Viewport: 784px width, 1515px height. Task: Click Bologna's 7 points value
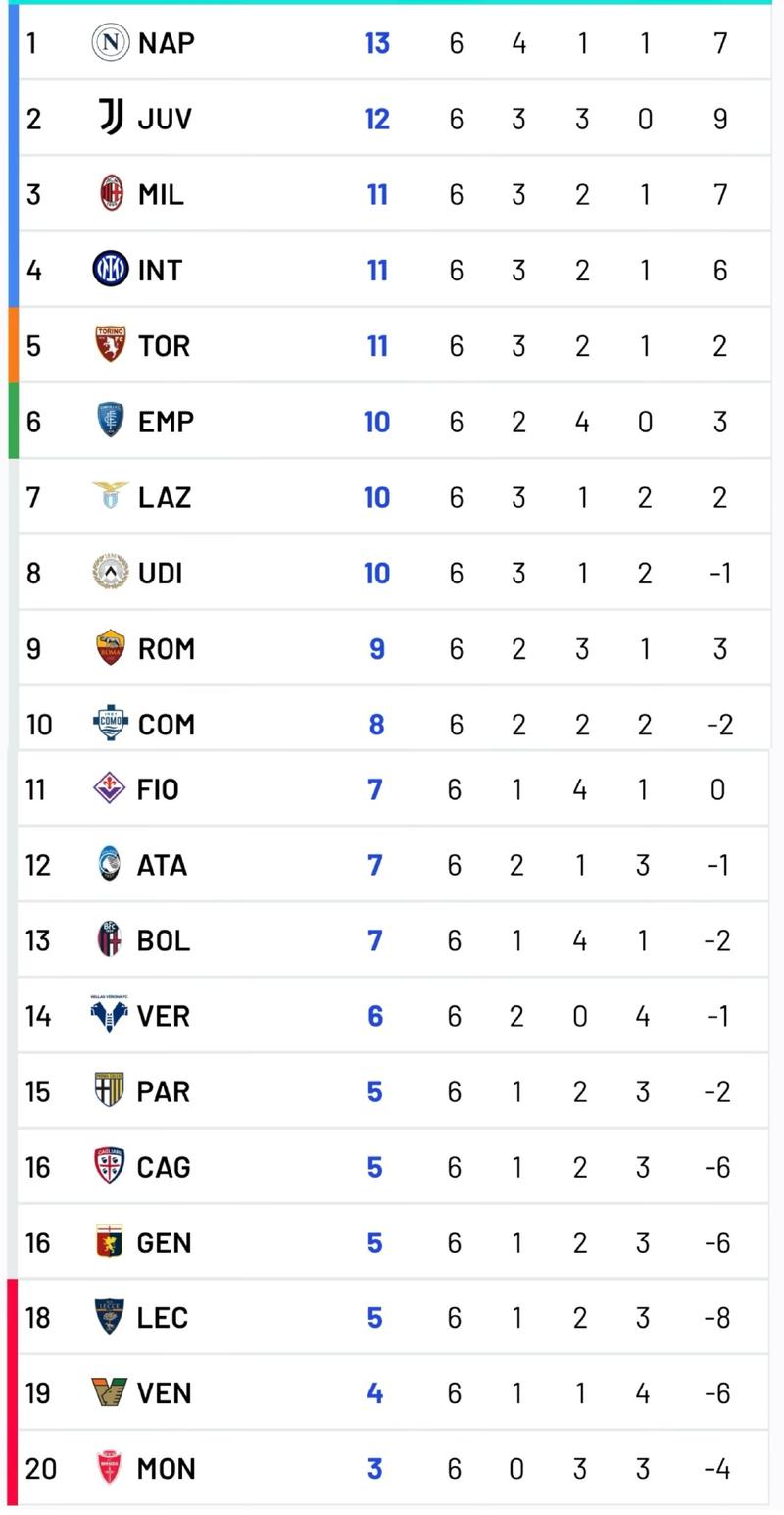coord(374,940)
